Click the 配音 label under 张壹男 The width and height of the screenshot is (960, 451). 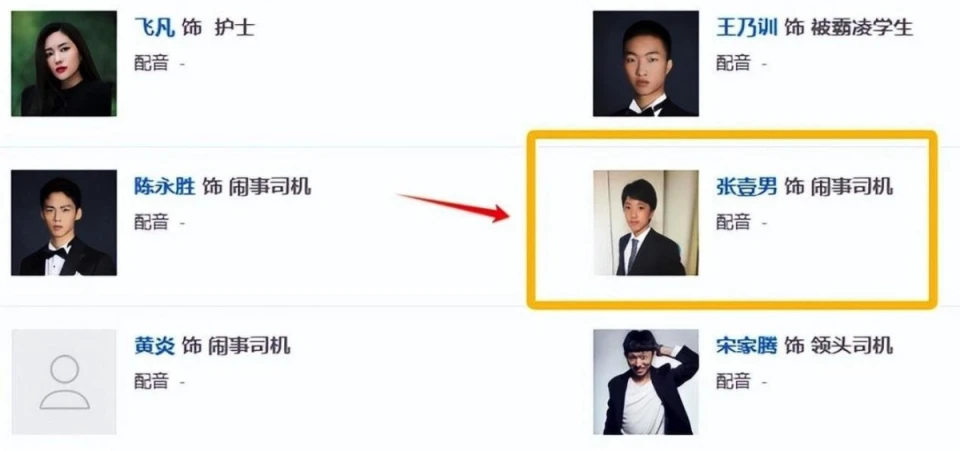[x=733, y=222]
